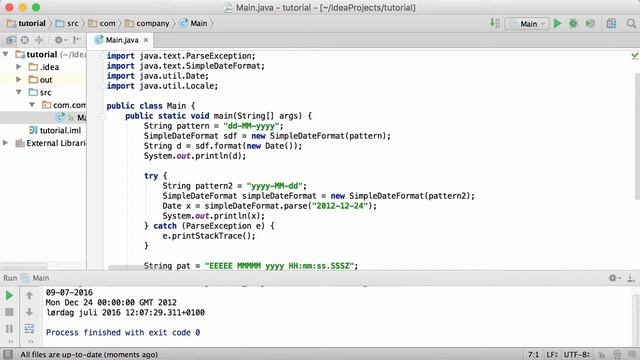Click the catch keyword in editor
The image size is (640, 360).
(x=165, y=226)
